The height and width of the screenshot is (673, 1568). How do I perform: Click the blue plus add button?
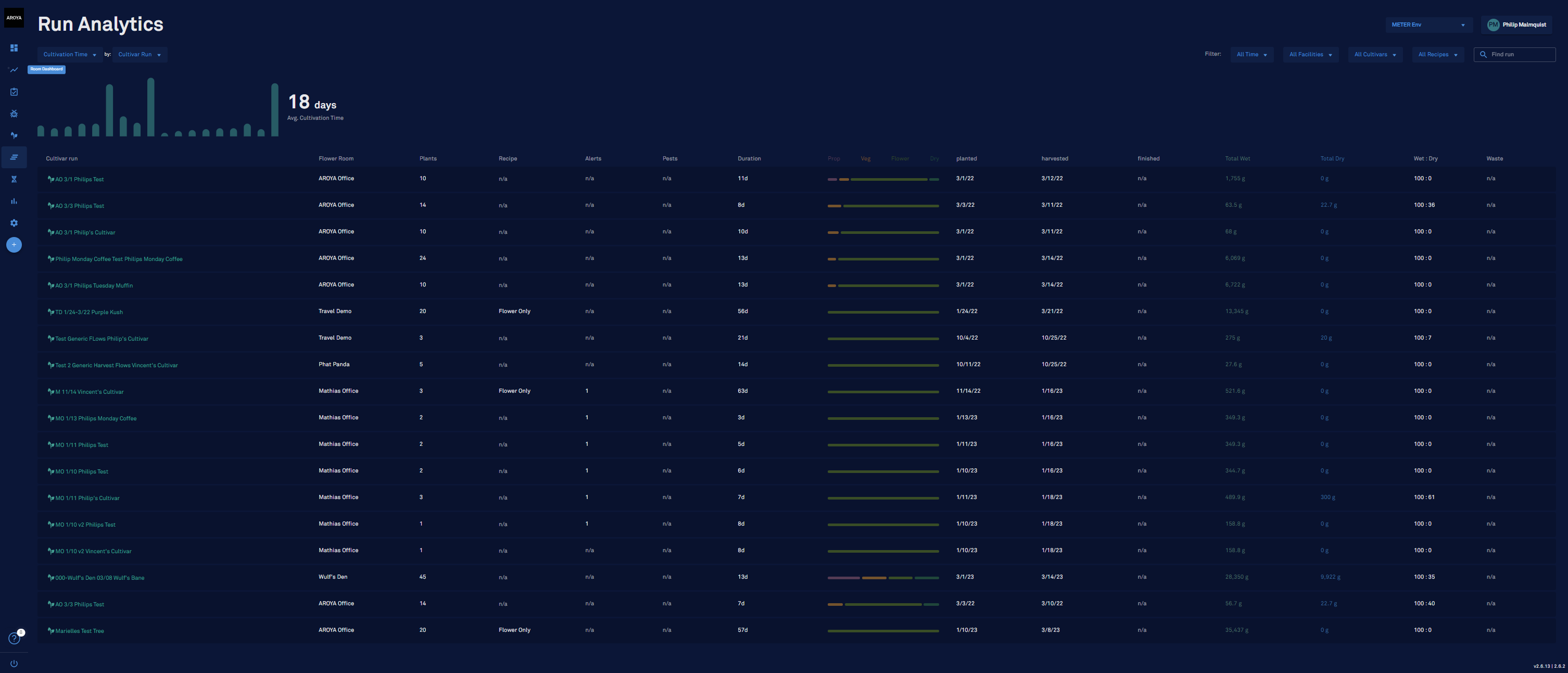tap(14, 245)
